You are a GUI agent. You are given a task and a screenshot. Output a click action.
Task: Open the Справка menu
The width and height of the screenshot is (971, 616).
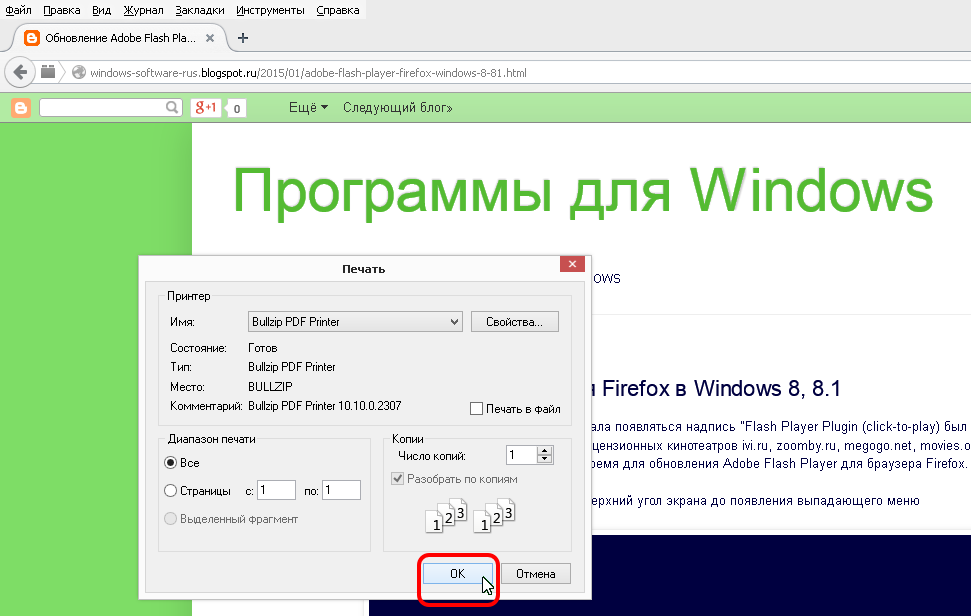point(337,10)
